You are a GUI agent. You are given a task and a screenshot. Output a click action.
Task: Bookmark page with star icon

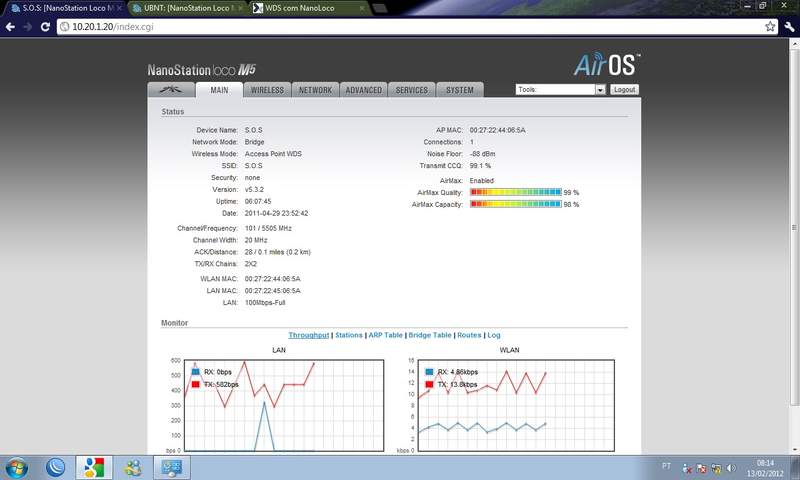(x=770, y=27)
